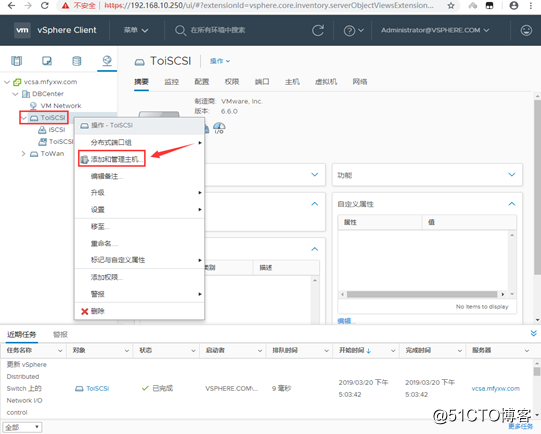The height and width of the screenshot is (434, 541).
Task: Choose 移至 from context menu
Action: 139,227
